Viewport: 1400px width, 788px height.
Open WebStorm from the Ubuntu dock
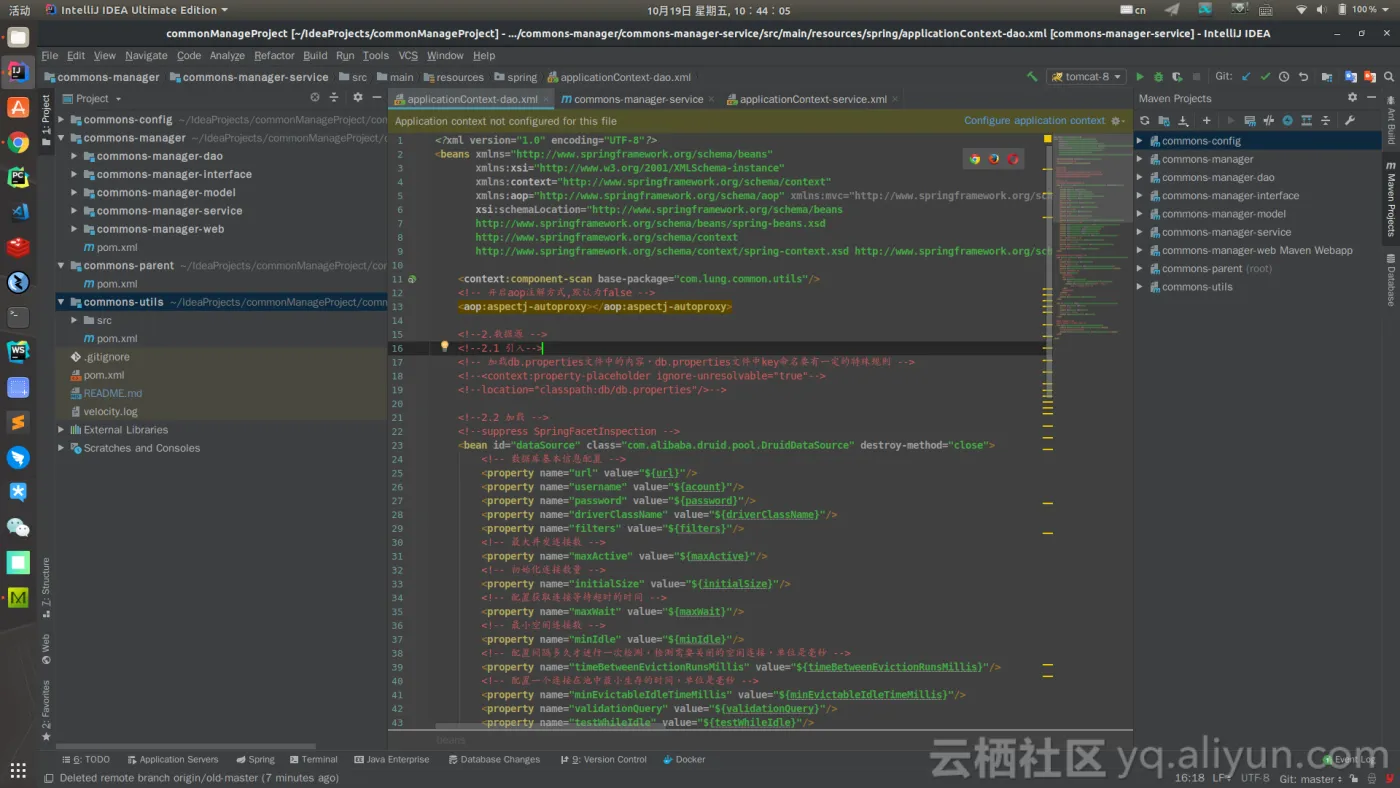18,352
